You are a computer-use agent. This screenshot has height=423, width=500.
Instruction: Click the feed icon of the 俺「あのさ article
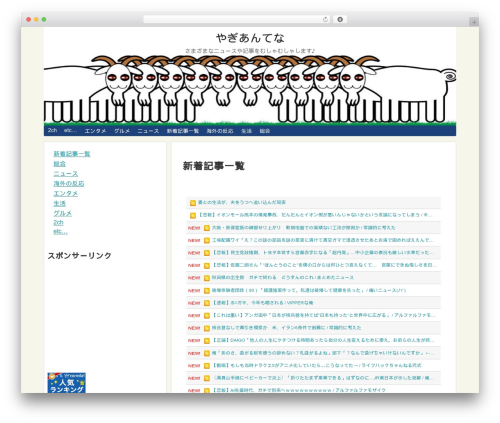207,353
